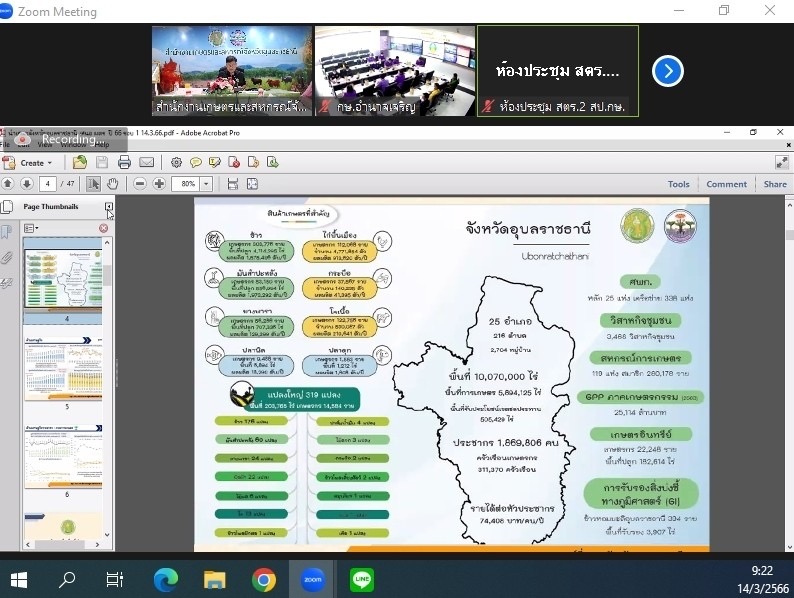
Task: Open the file with the folder icon
Action: tap(80, 162)
